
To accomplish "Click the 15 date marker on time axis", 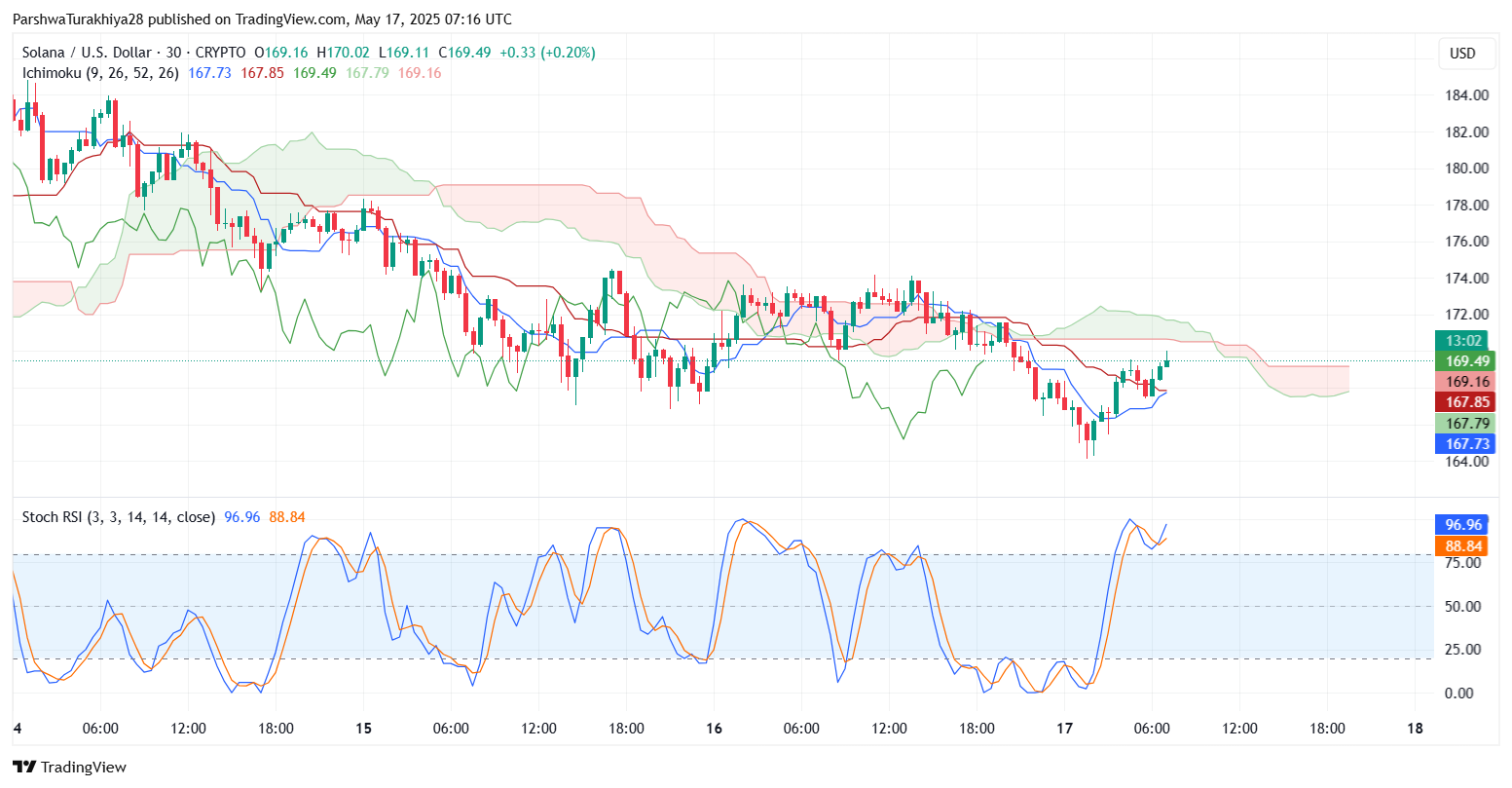I will tap(363, 729).
